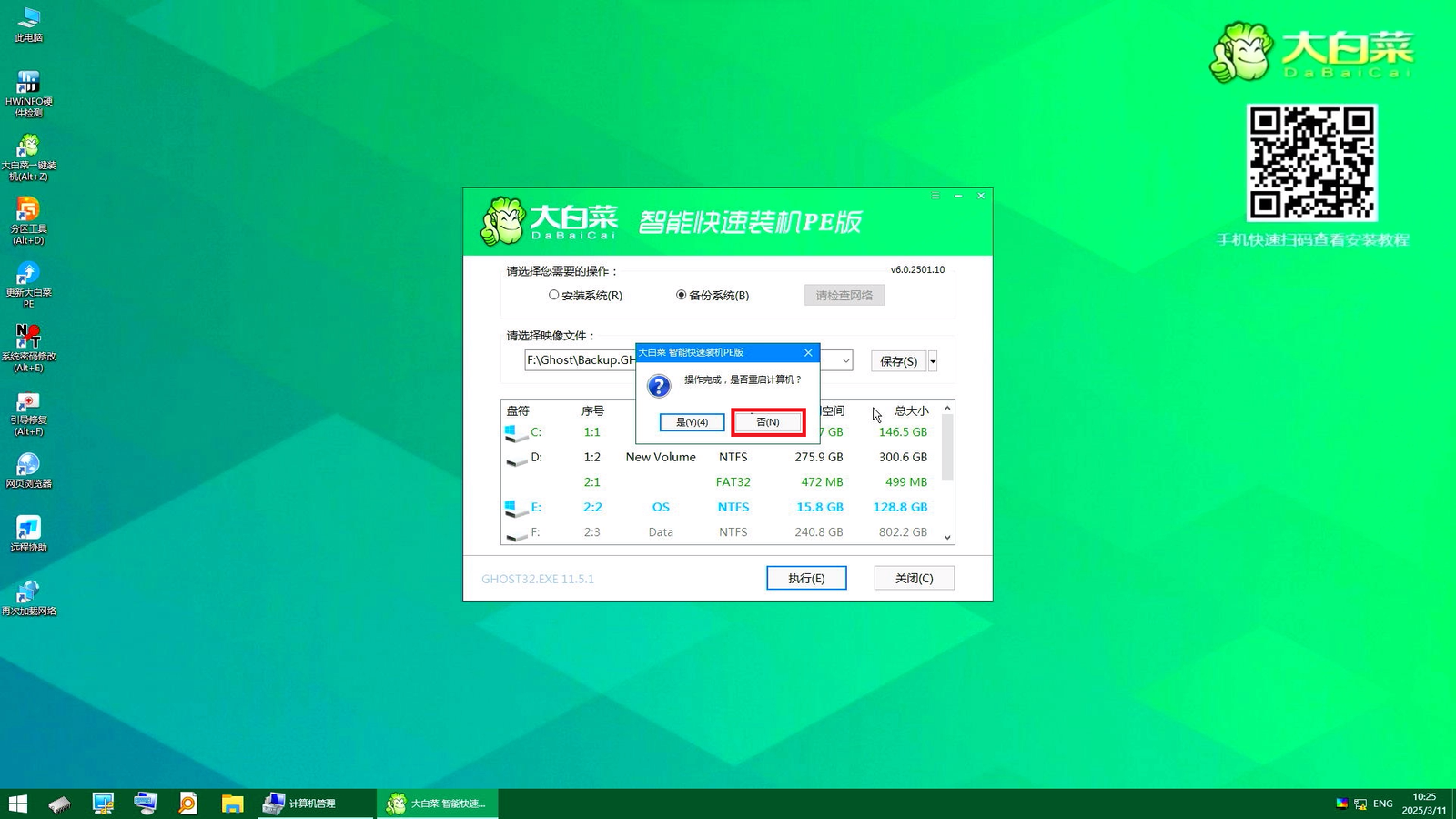Launch 引导修复 boot repair icon

pyautogui.click(x=28, y=412)
